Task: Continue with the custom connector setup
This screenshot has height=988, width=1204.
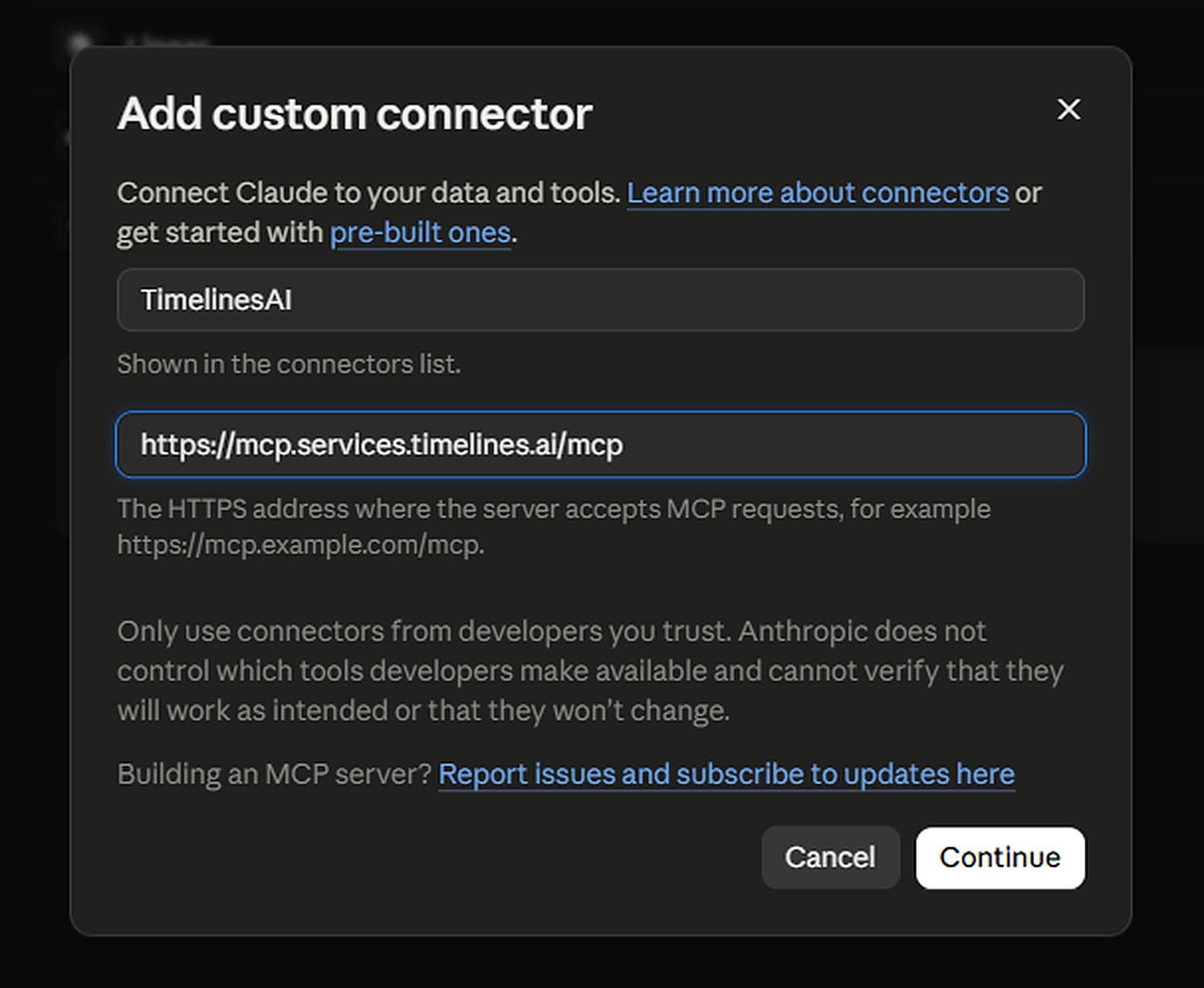Action: pyautogui.click(x=1000, y=858)
